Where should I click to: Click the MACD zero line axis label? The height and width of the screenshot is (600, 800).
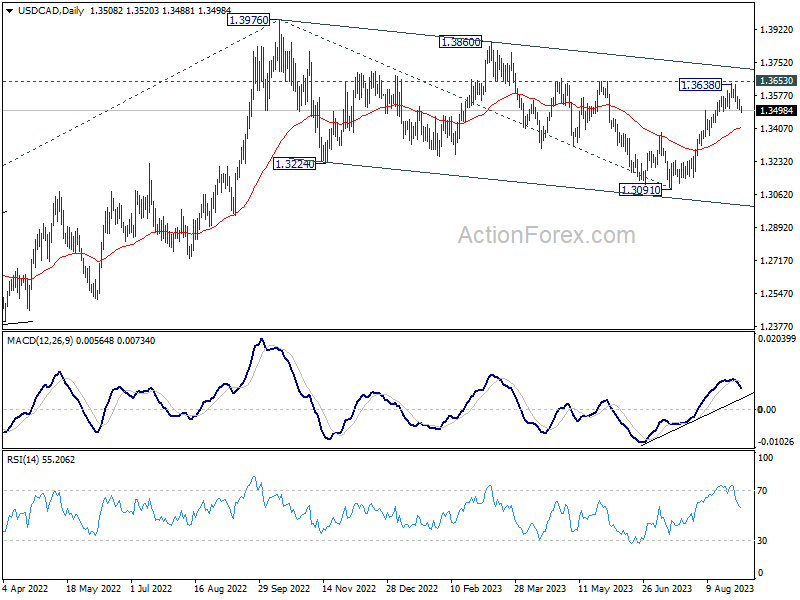767,410
